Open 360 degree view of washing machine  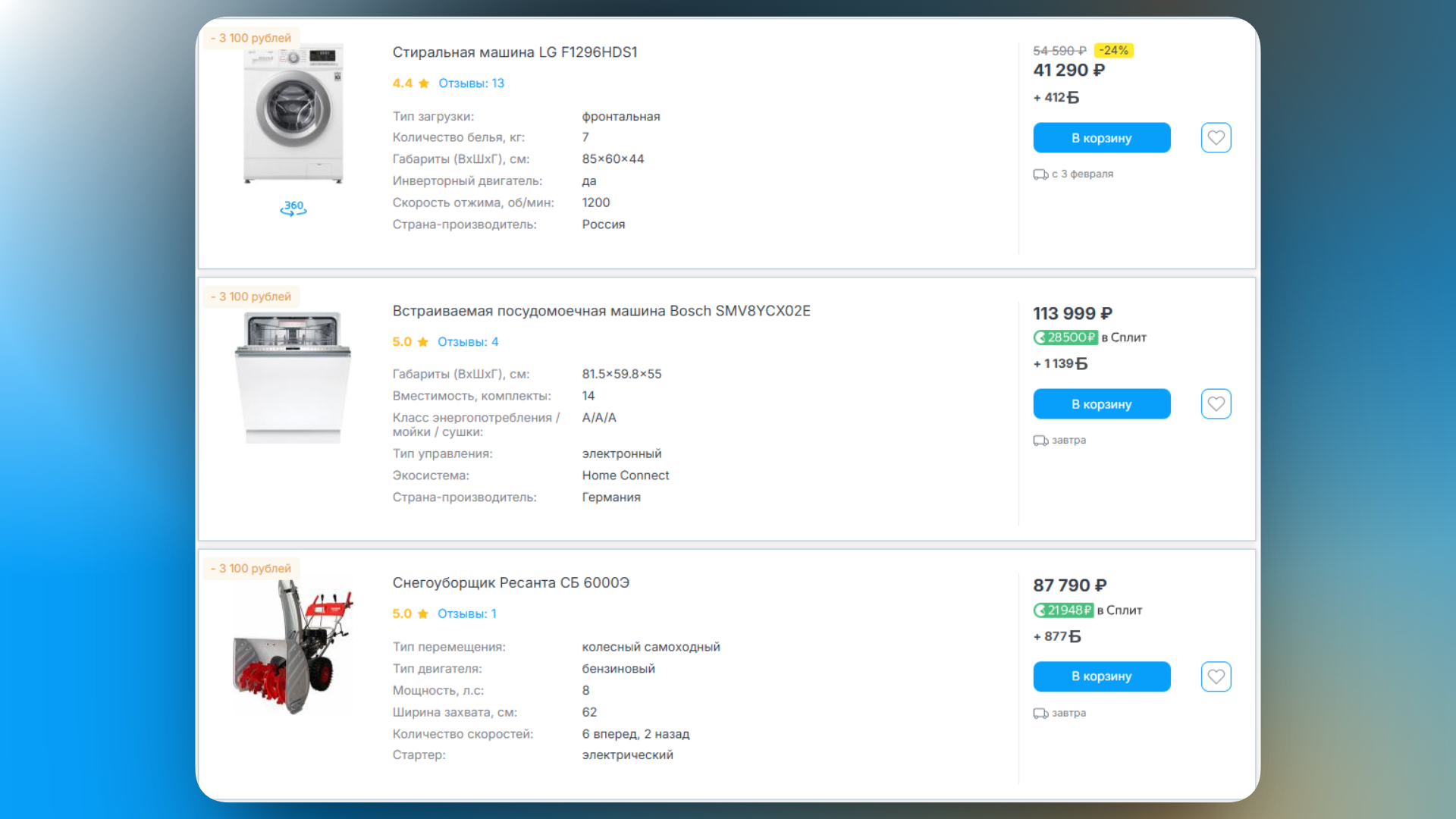(293, 208)
